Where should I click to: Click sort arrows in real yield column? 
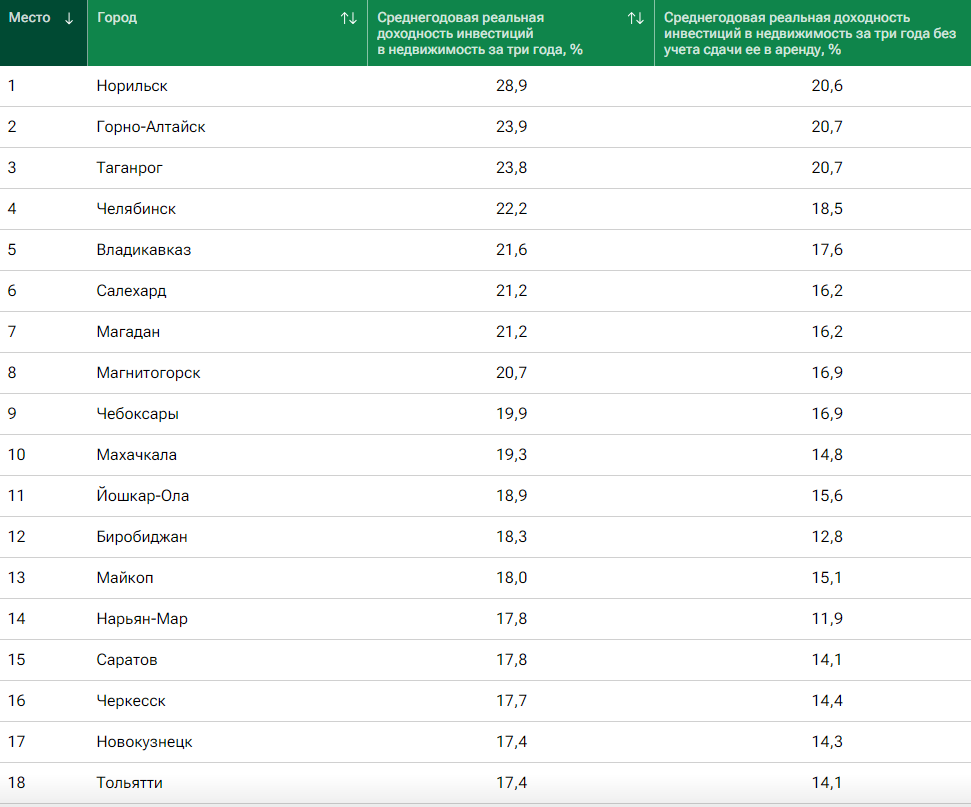click(x=635, y=18)
